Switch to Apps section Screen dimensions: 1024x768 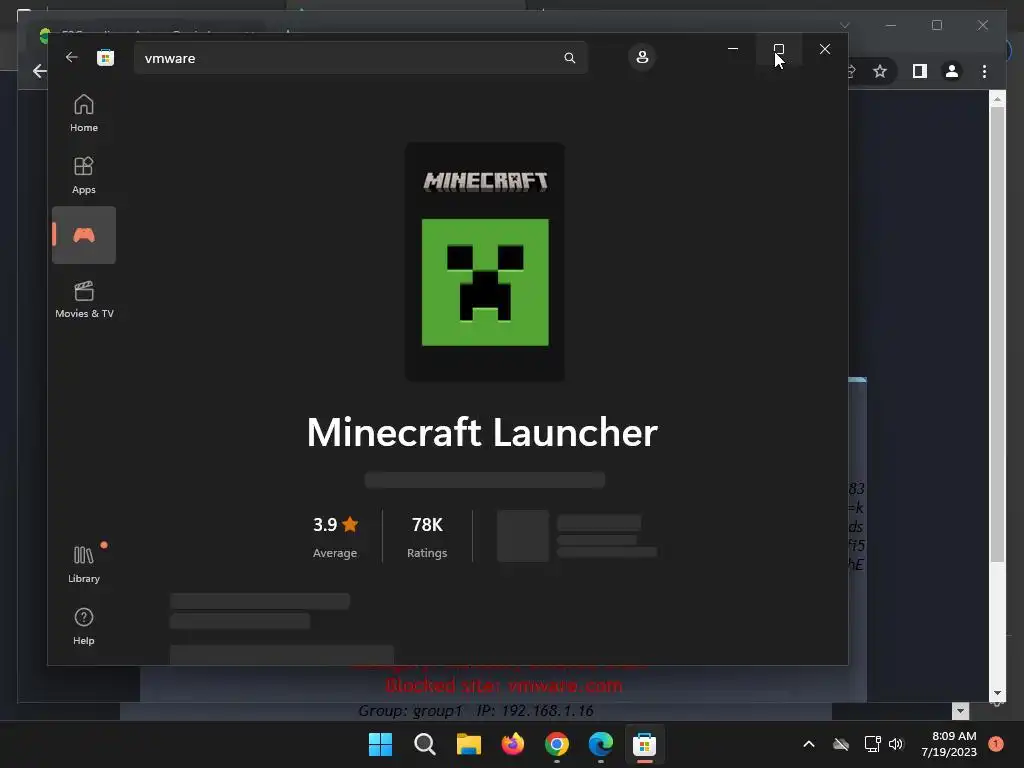pos(84,175)
